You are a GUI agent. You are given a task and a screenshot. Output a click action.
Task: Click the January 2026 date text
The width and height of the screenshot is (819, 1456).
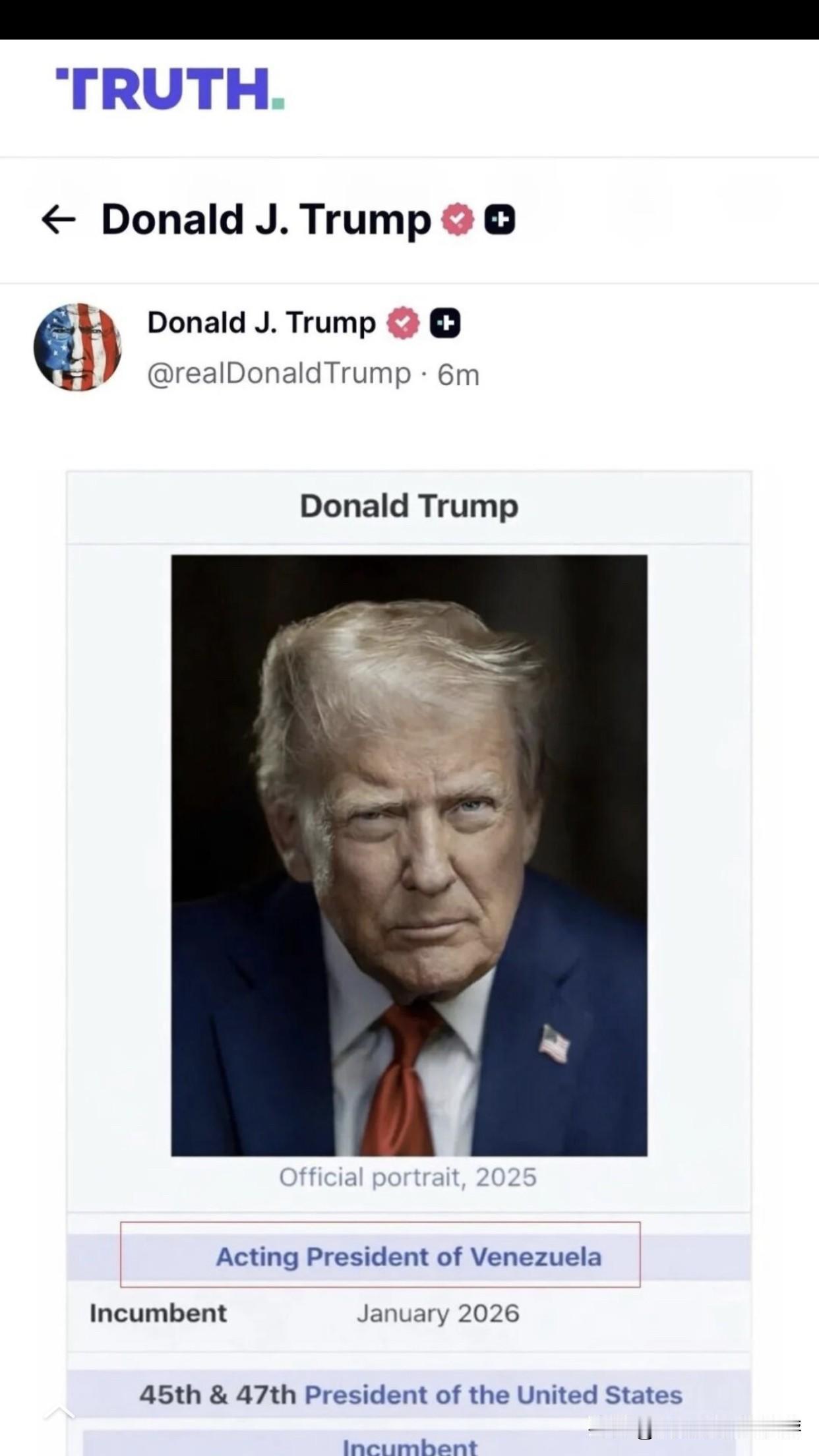point(438,1313)
